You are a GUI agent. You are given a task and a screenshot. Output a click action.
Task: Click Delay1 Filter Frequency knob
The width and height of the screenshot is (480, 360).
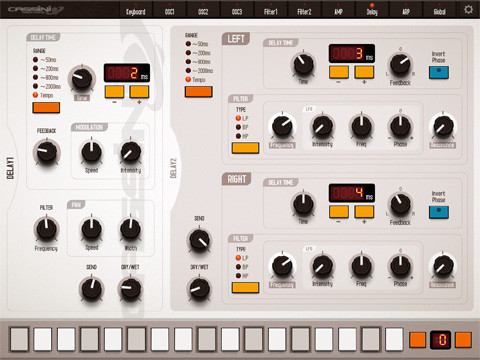47,229
